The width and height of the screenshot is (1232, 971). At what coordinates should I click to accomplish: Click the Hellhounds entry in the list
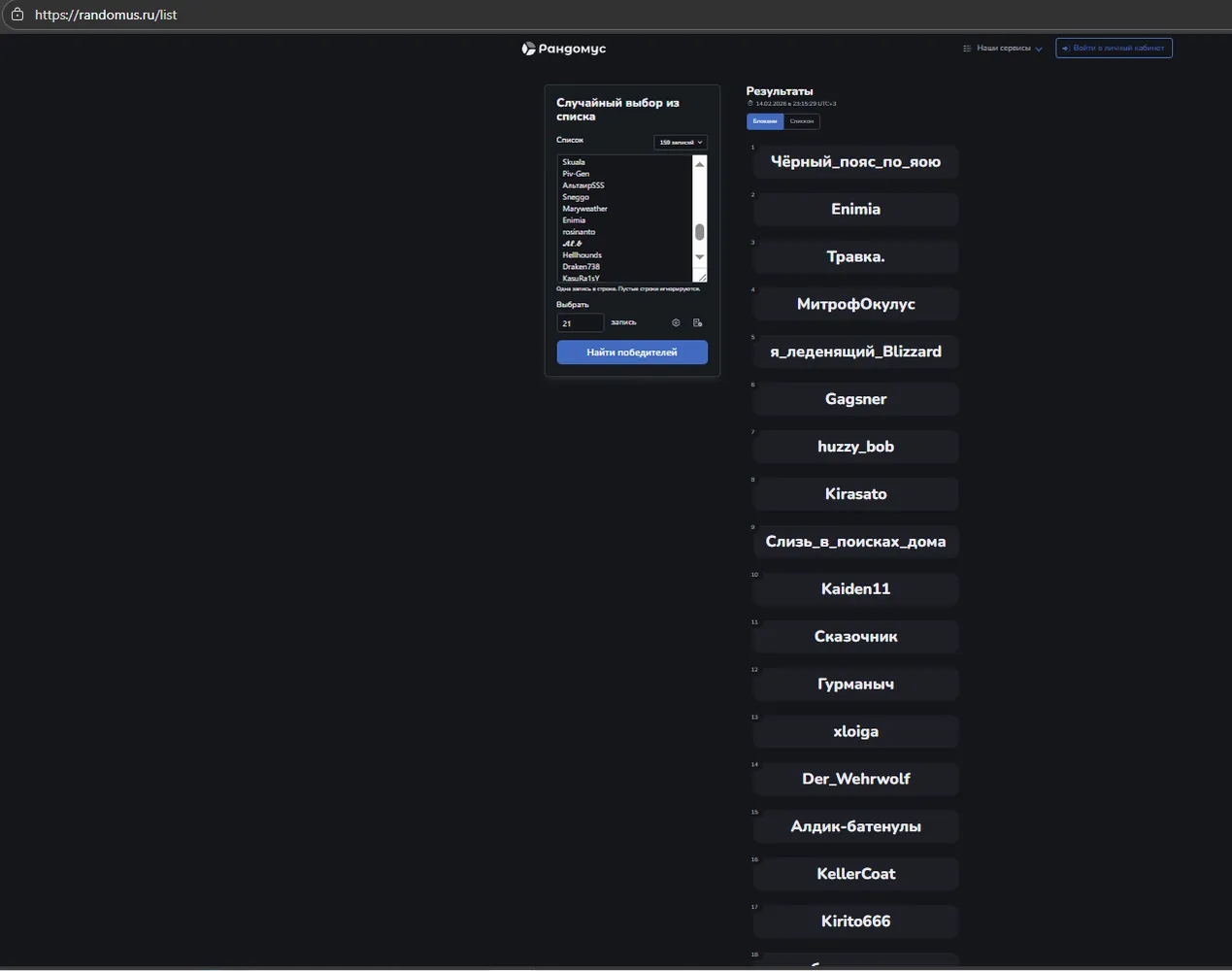click(583, 255)
